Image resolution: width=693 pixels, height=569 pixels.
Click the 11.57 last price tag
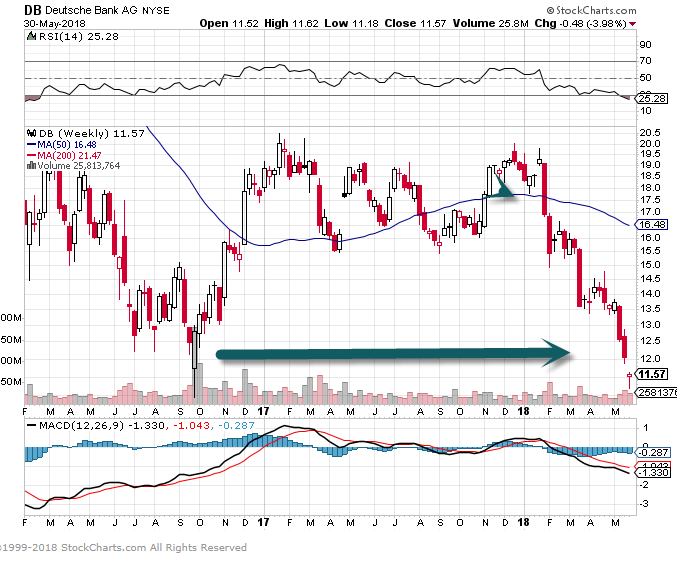pos(652,374)
